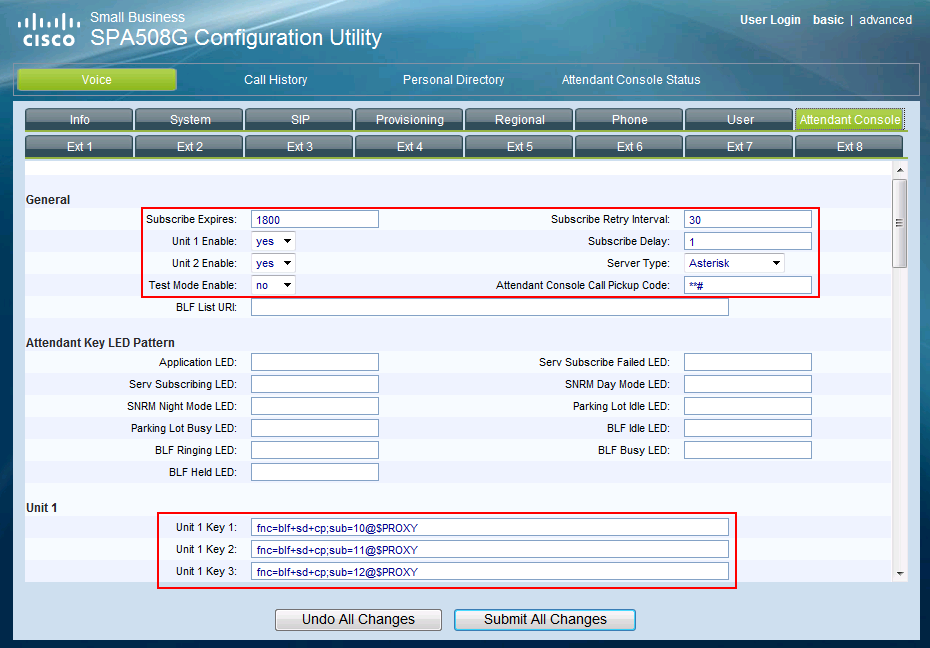Open the Ext 5 tab

520,146
